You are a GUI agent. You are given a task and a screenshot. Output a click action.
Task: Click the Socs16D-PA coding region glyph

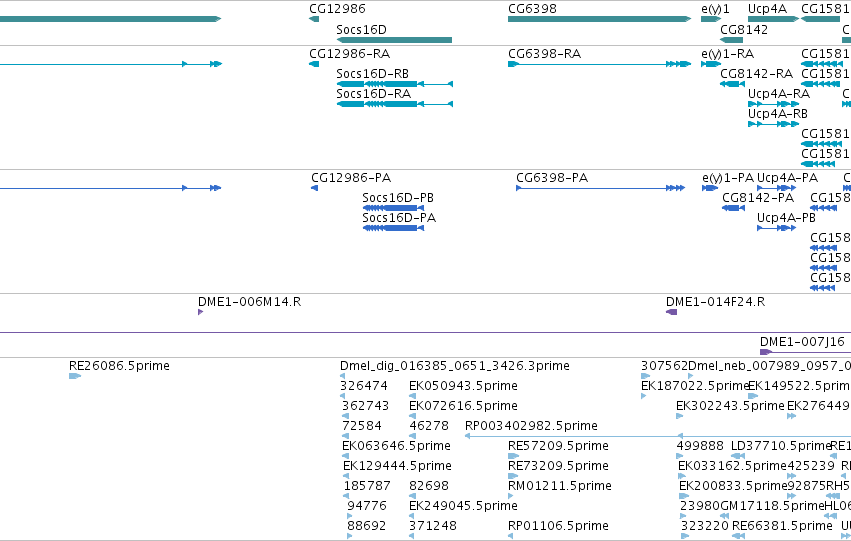coord(393,228)
